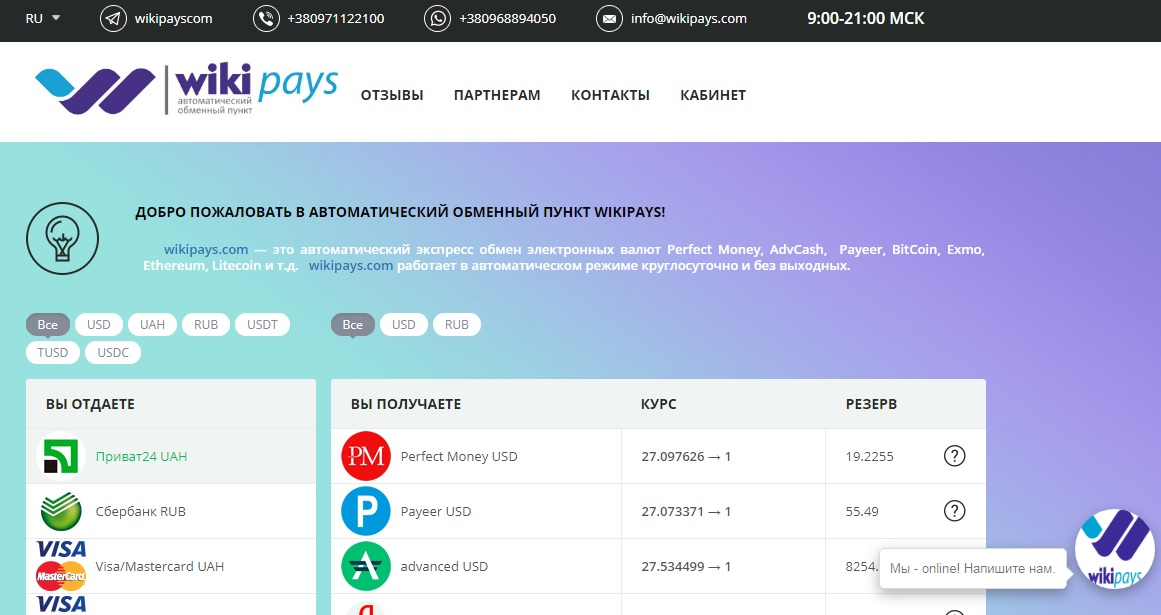Open the RU language dropdown
The height and width of the screenshot is (615, 1161).
42,19
